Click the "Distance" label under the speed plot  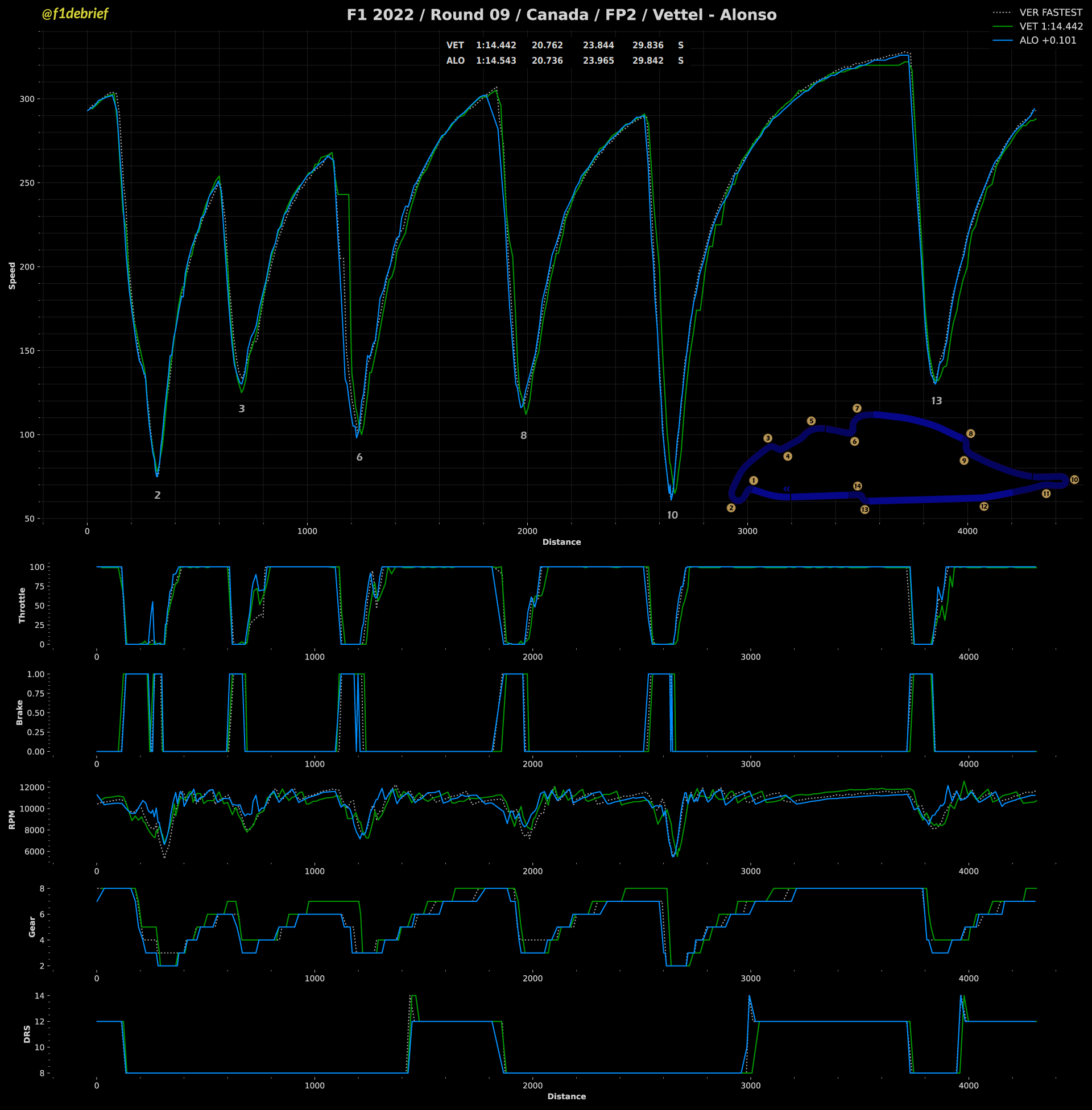pyautogui.click(x=562, y=542)
